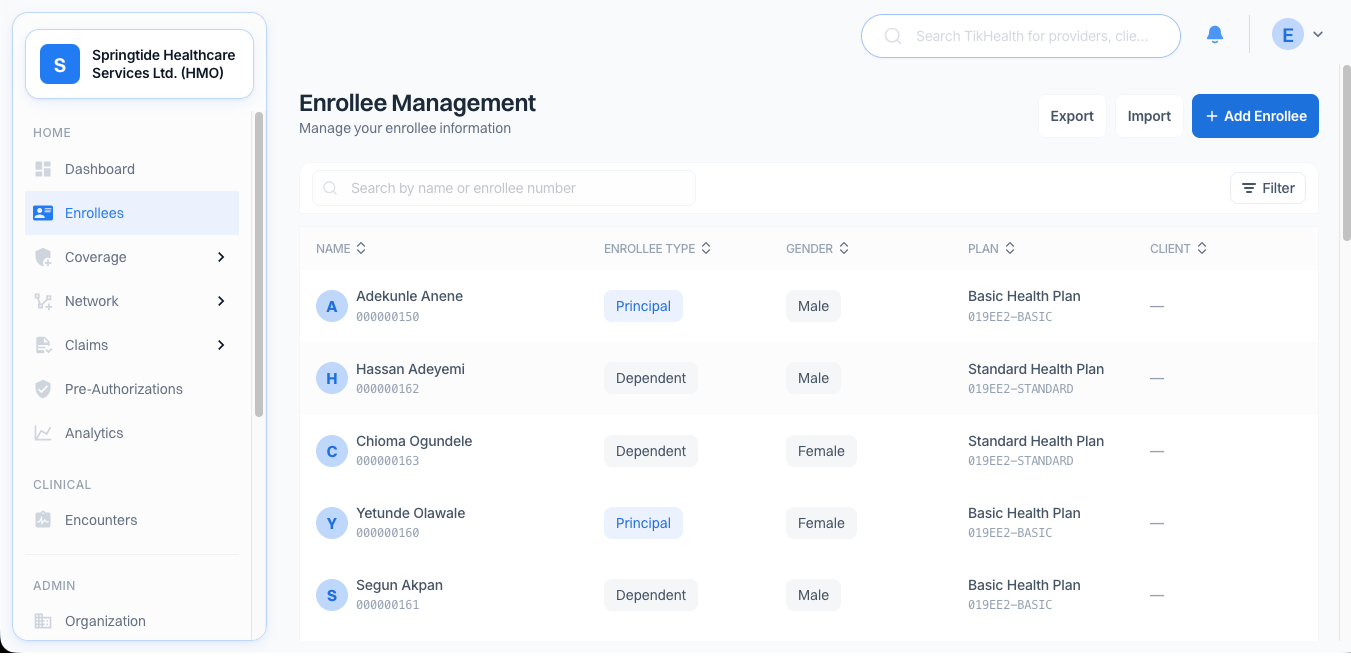
Task: Expand the Coverage submenu chevron
Action: pos(221,257)
